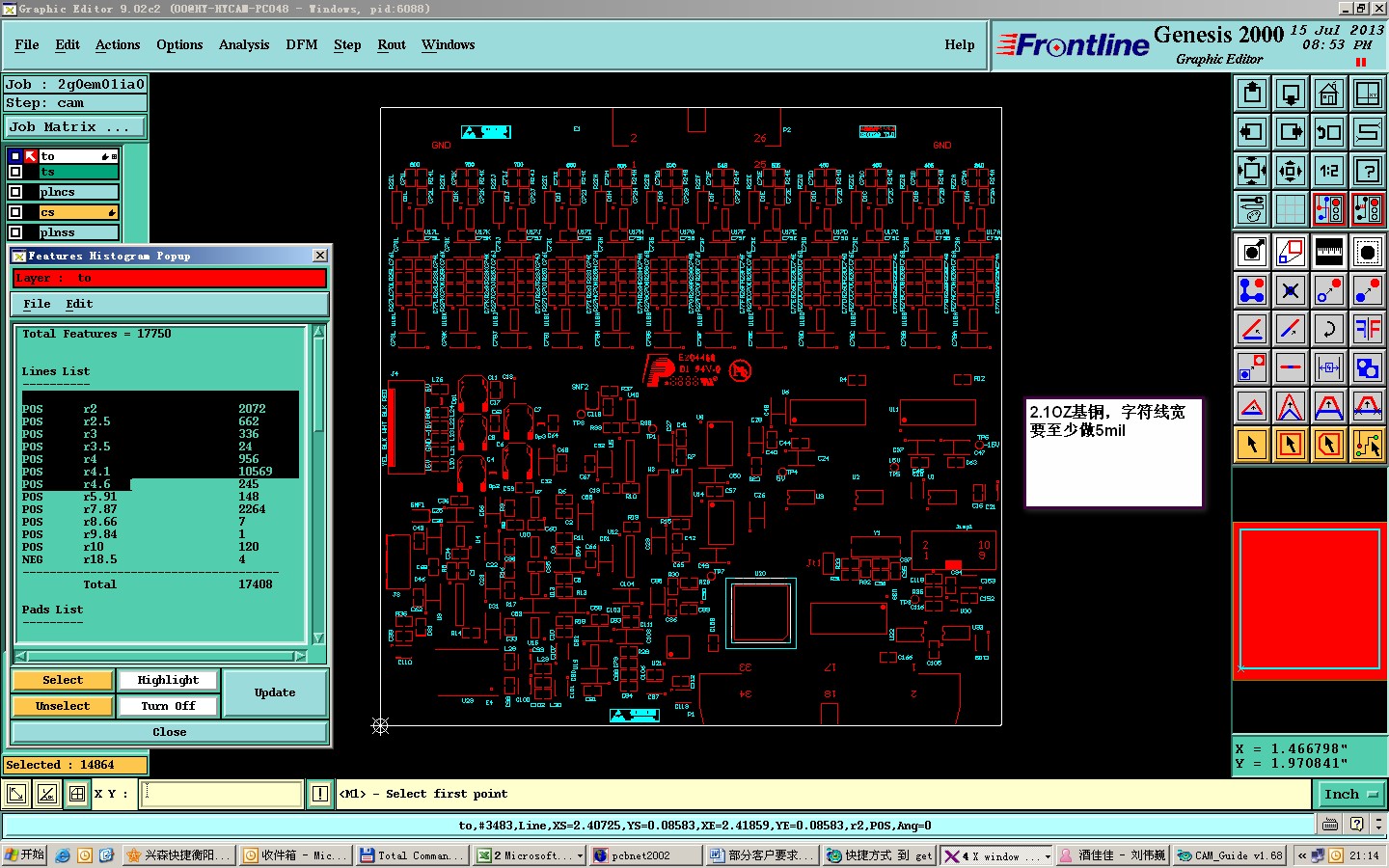Click histogram list scroll up arrow
Viewport: 1389px width, 868px height.
point(318,333)
